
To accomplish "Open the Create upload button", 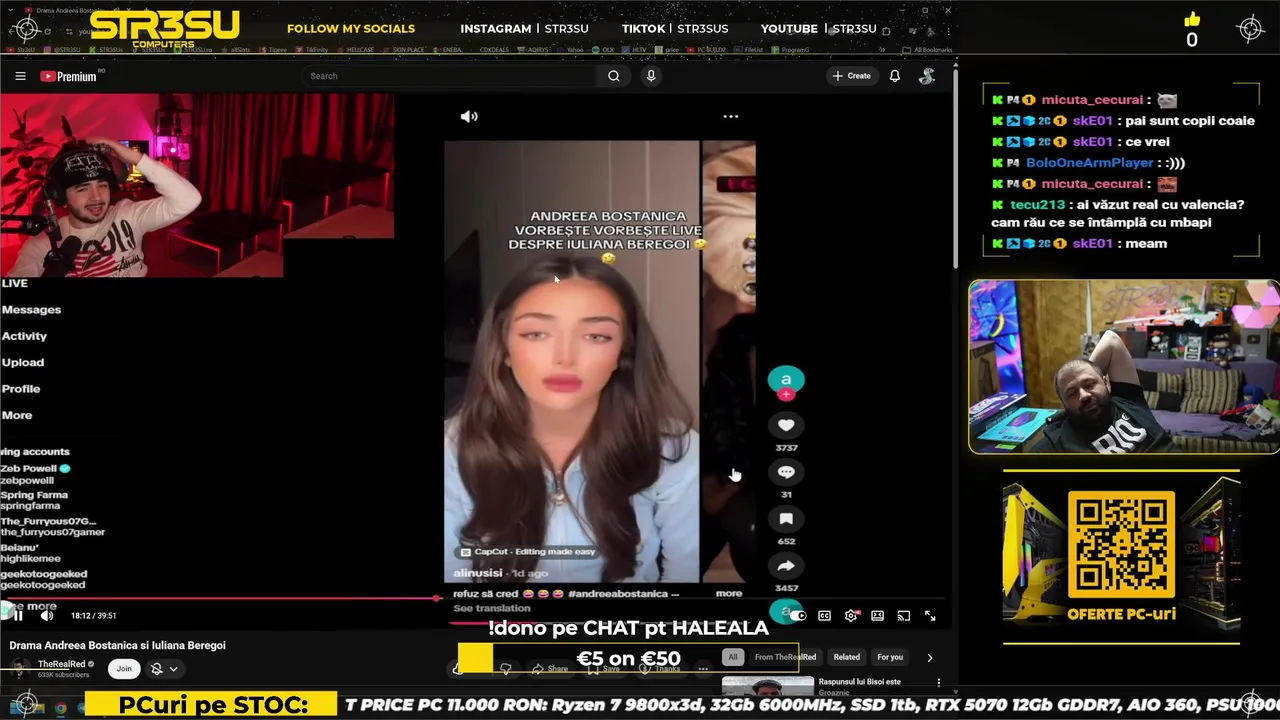I will pos(852,76).
